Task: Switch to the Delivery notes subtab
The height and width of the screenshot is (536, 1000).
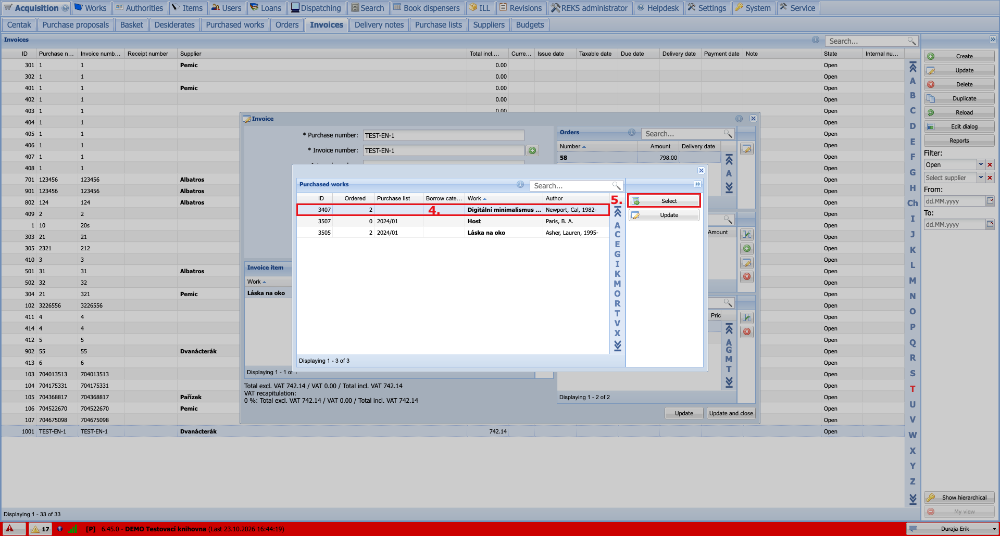Action: (379, 25)
